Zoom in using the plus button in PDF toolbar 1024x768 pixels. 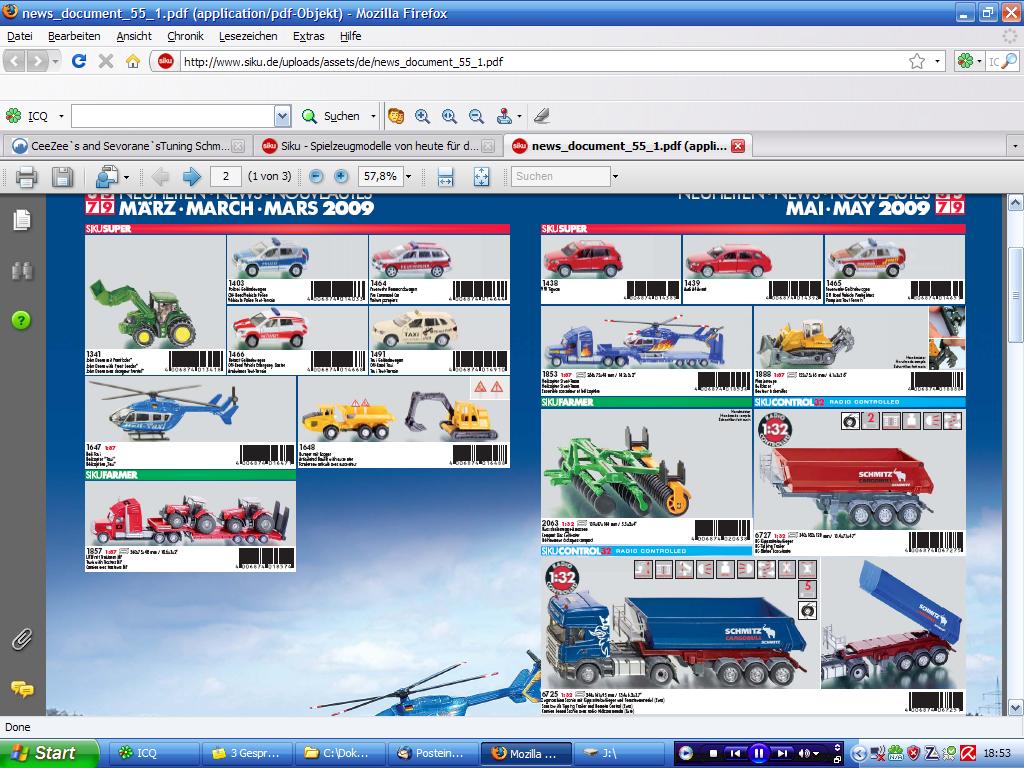tap(341, 177)
